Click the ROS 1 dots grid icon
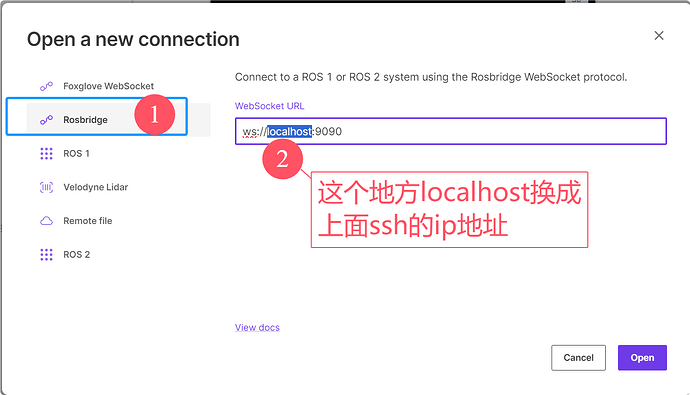Image resolution: width=690 pixels, height=395 pixels. coord(46,154)
